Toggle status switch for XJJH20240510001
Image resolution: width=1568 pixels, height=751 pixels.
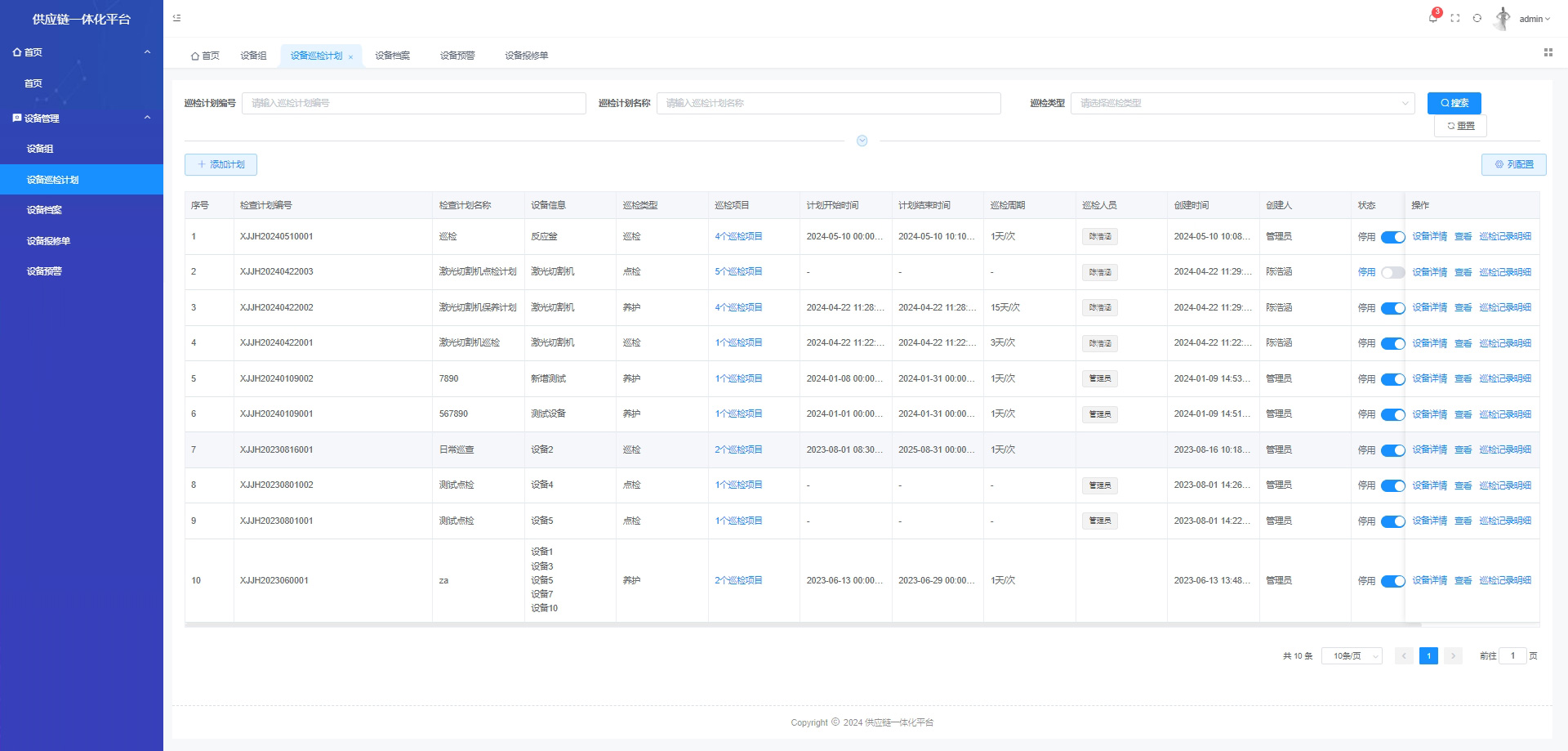1392,237
